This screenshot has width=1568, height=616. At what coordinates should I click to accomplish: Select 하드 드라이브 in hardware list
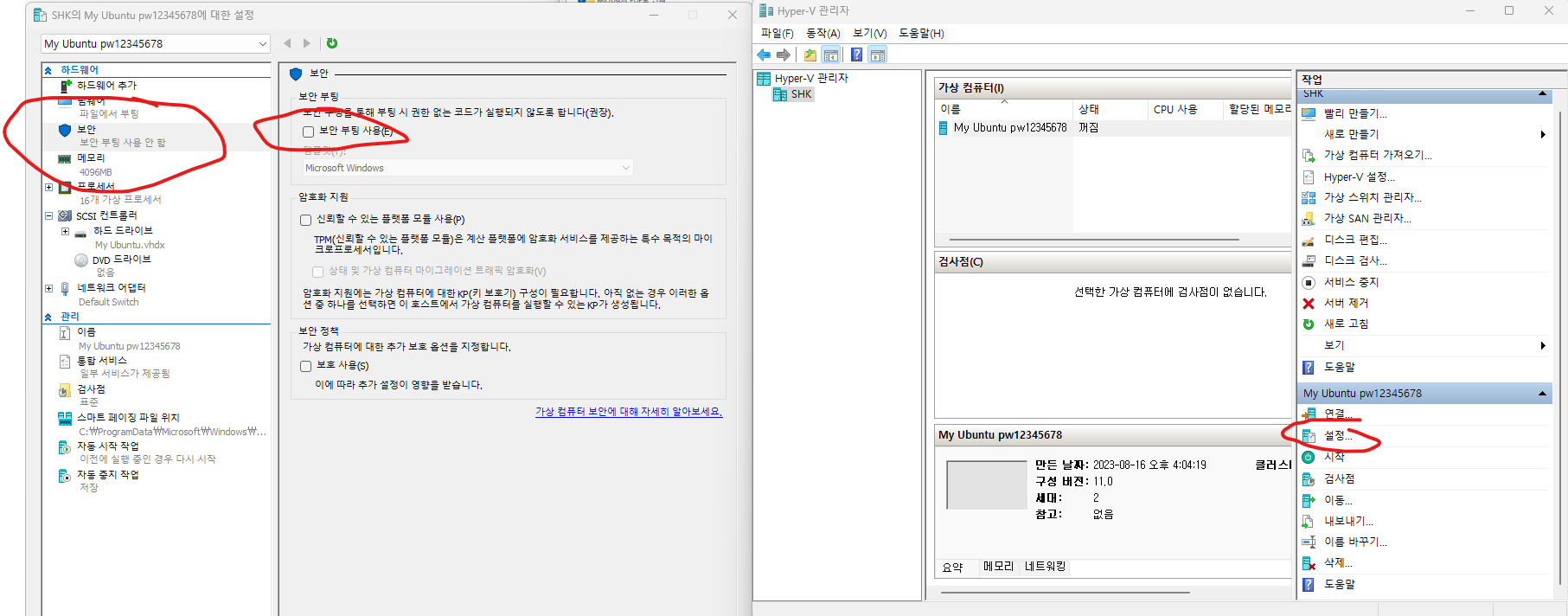(123, 231)
